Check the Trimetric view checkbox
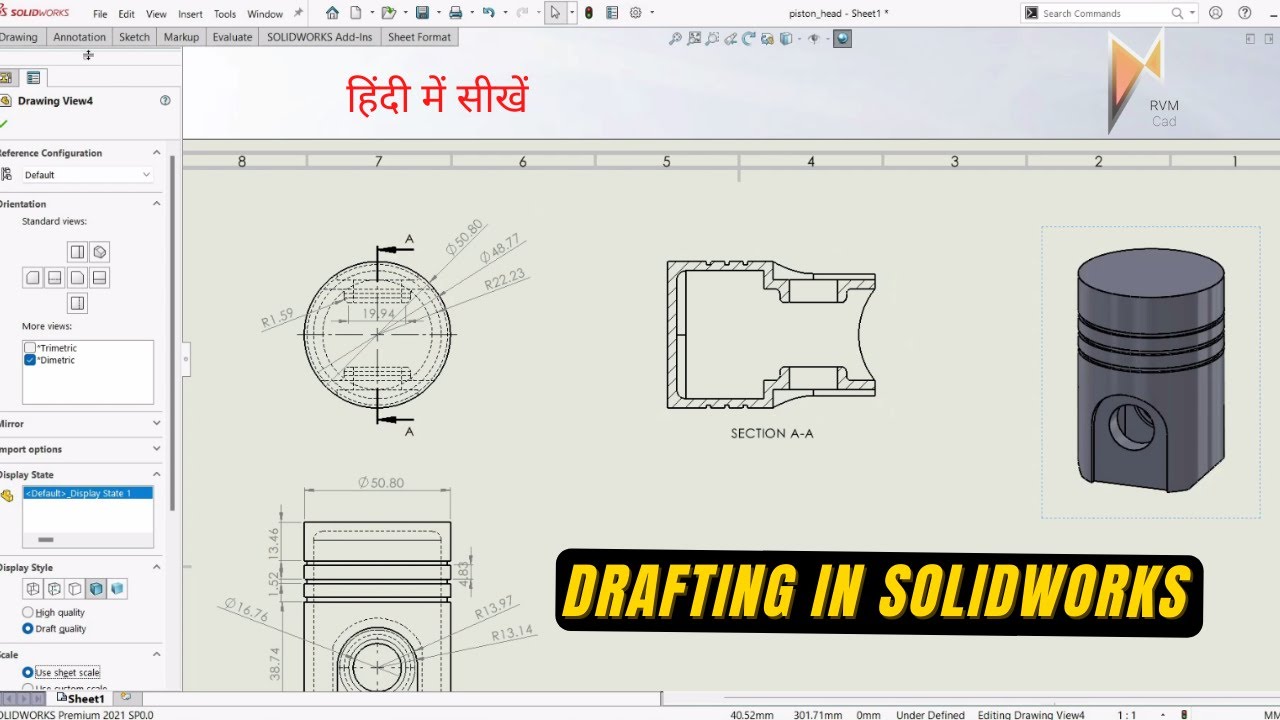This screenshot has width=1280, height=720. coord(30,348)
